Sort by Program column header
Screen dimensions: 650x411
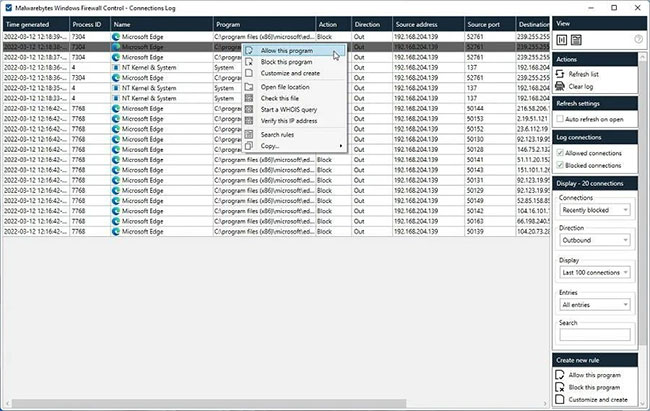pos(264,24)
